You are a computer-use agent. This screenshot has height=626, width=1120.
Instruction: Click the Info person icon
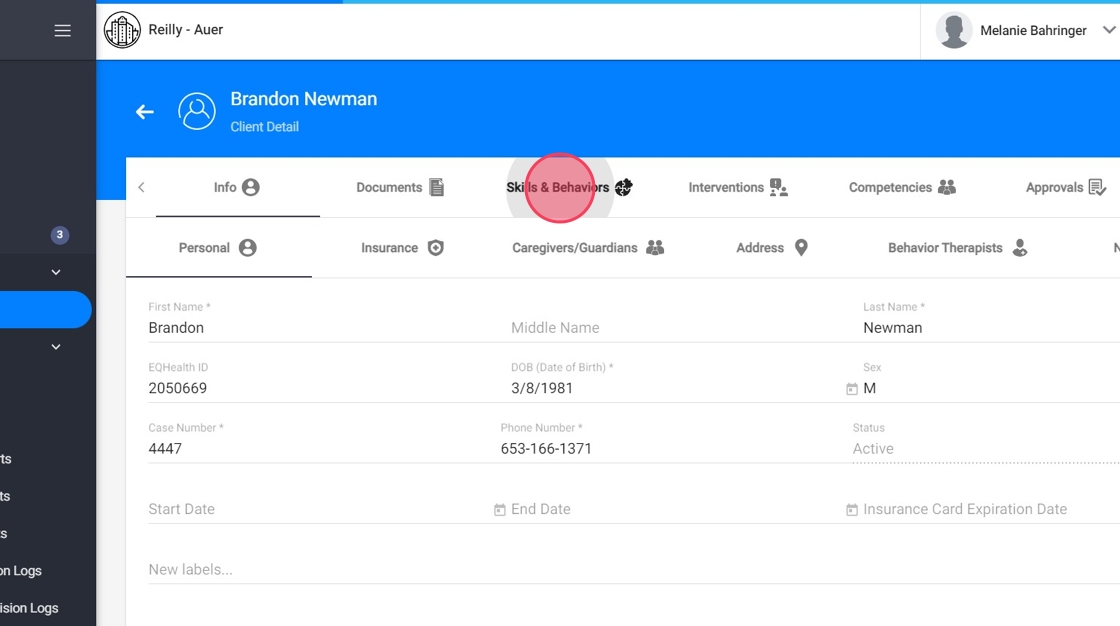(x=251, y=187)
